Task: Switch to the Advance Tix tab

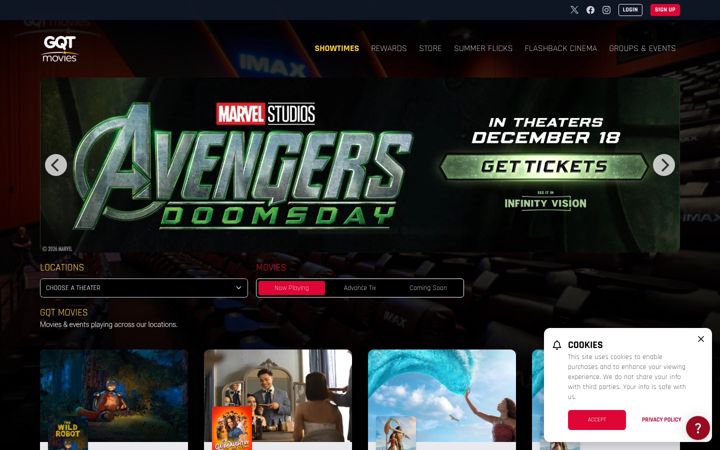Action: click(x=360, y=288)
